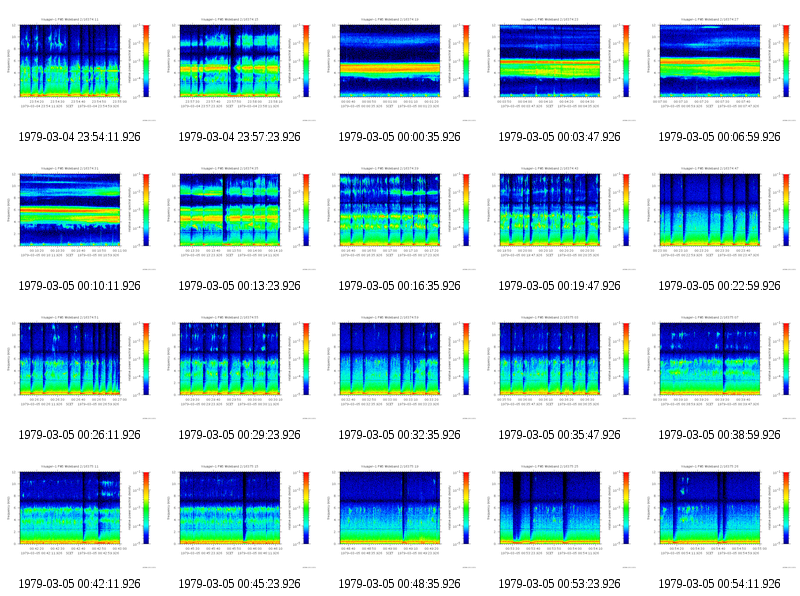800x596 pixels.
Task: Open the 1979-03-04 23:54:11.926 spectrogram thumbnail
Action: [x=80, y=67]
